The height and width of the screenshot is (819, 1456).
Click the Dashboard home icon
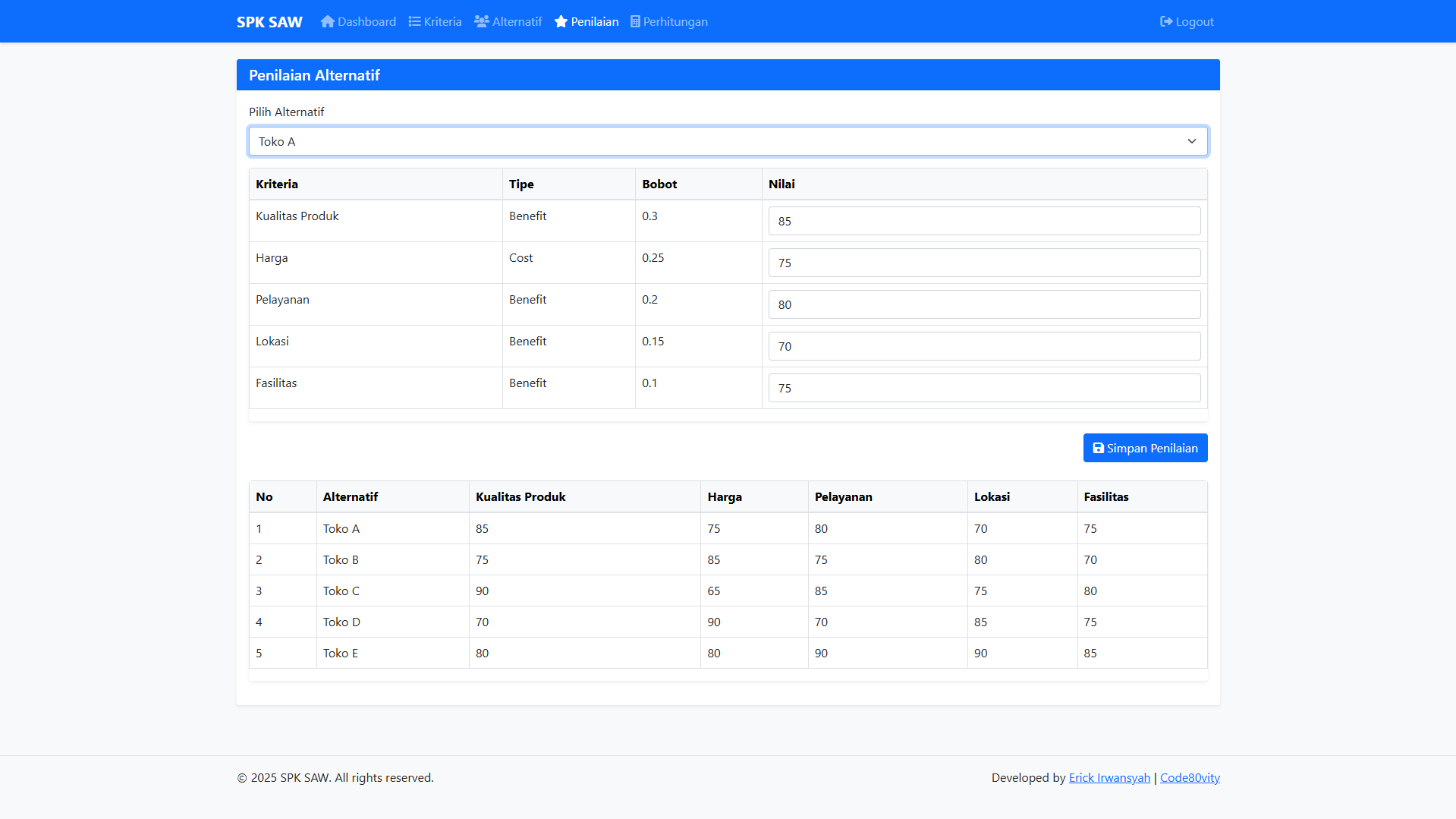click(327, 21)
